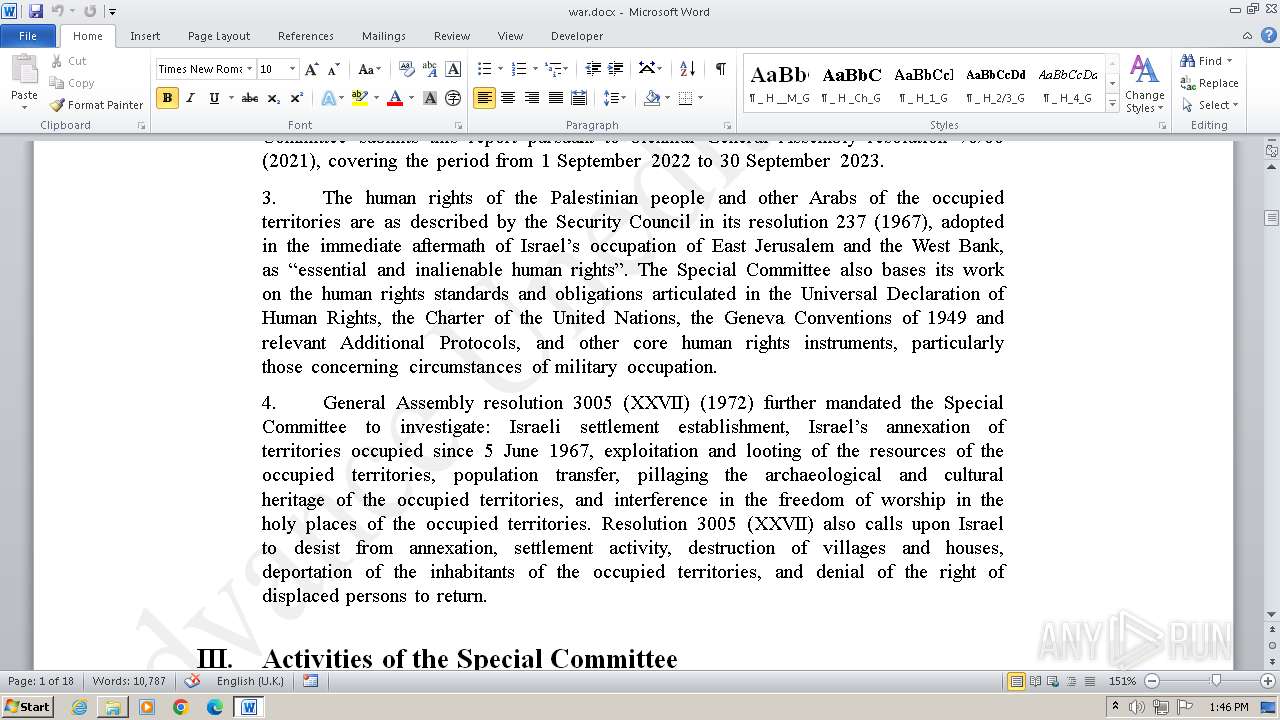
Task: Click the Shrink Font icon
Action: (x=333, y=69)
